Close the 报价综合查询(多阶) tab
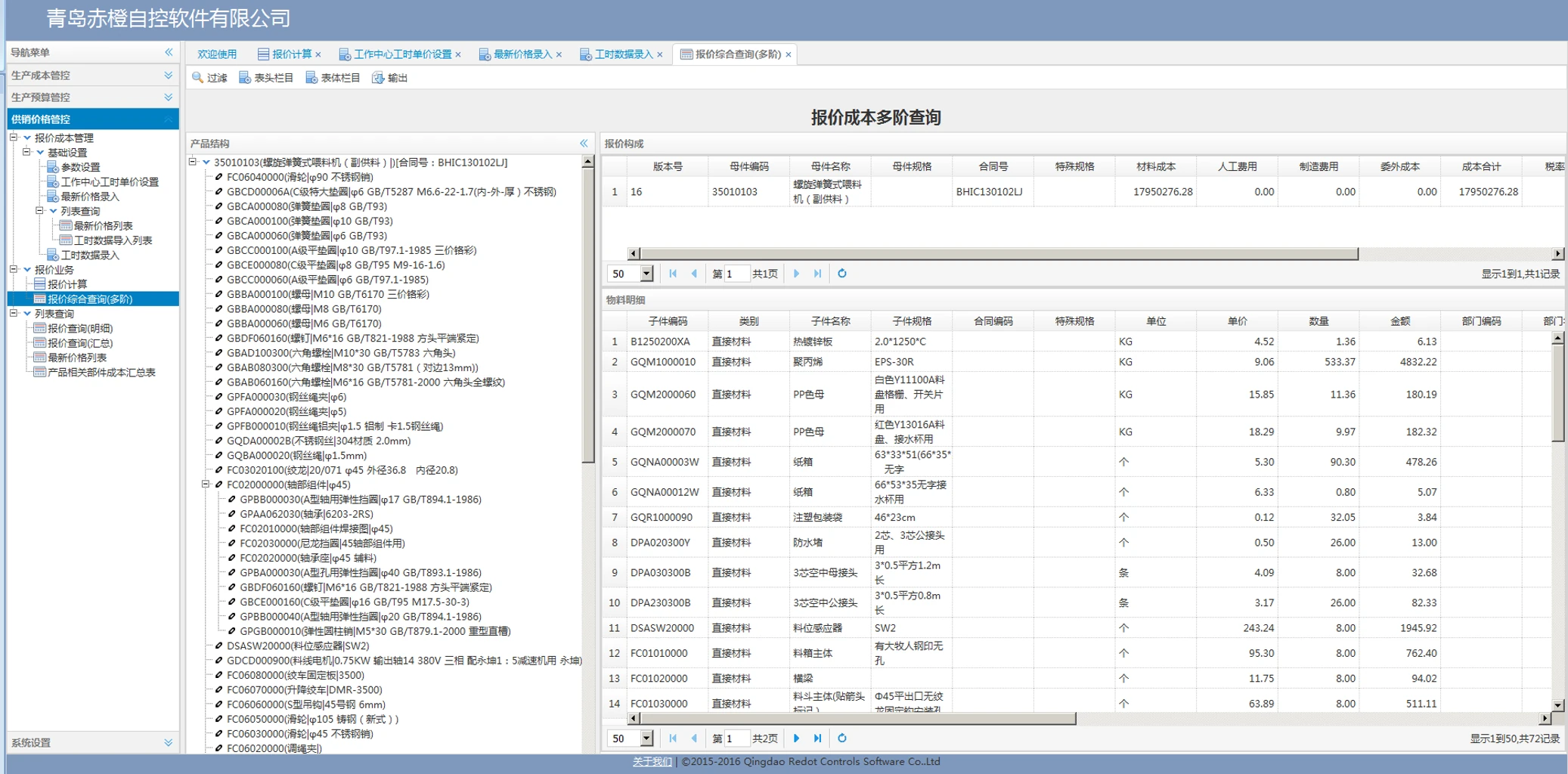The height and width of the screenshot is (774, 1568). (x=789, y=54)
